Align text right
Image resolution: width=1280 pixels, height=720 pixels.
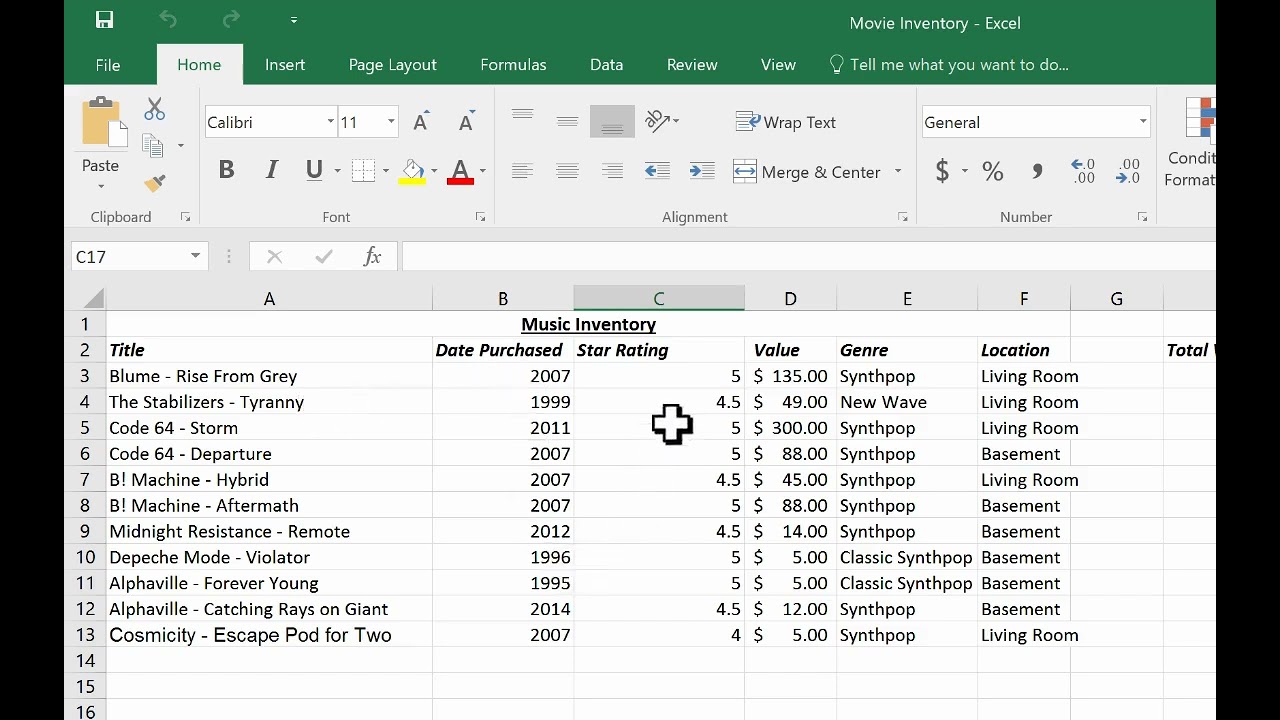click(612, 172)
